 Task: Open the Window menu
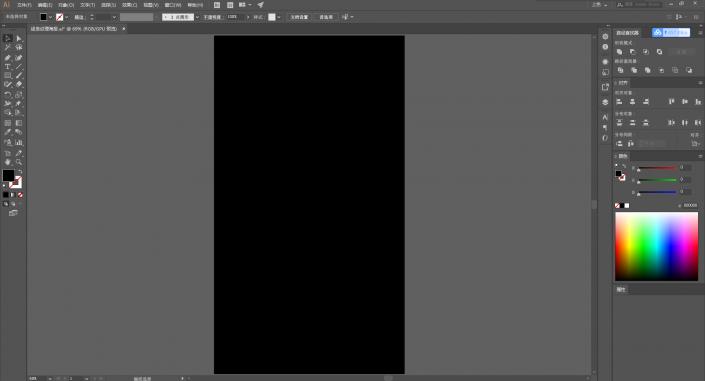pos(173,5)
